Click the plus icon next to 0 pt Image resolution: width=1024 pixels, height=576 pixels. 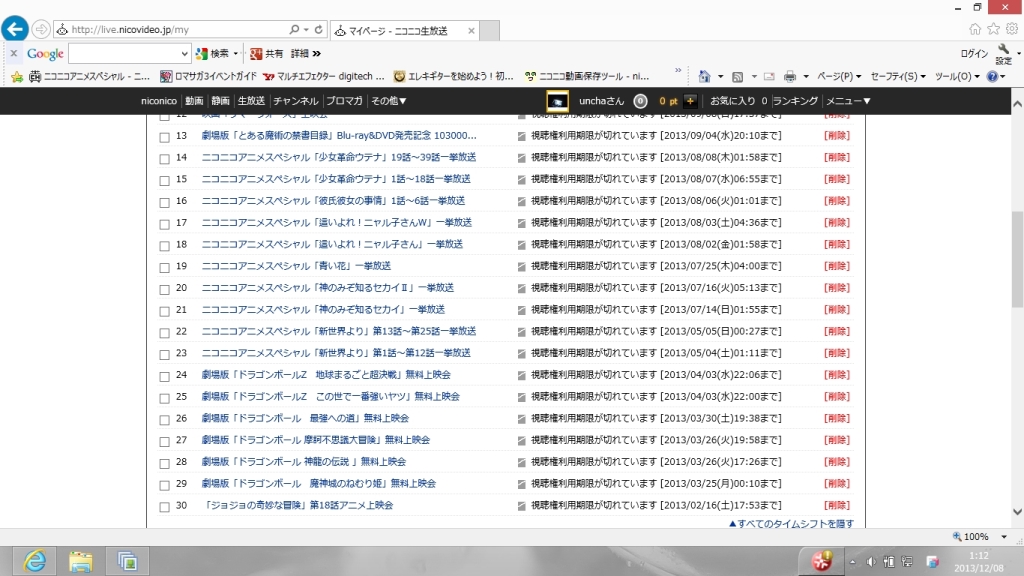[x=690, y=101]
